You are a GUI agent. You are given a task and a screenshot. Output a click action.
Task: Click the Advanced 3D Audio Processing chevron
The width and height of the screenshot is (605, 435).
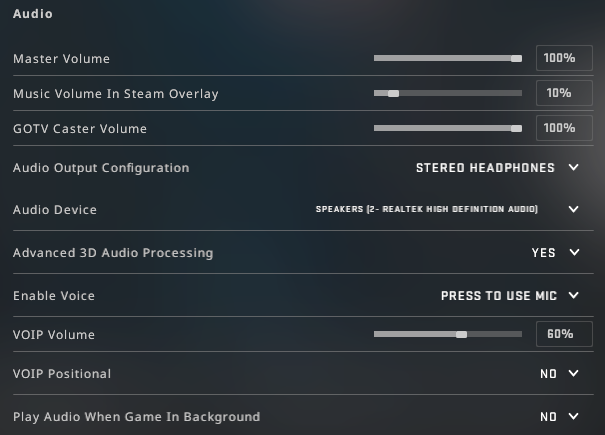pyautogui.click(x=574, y=253)
